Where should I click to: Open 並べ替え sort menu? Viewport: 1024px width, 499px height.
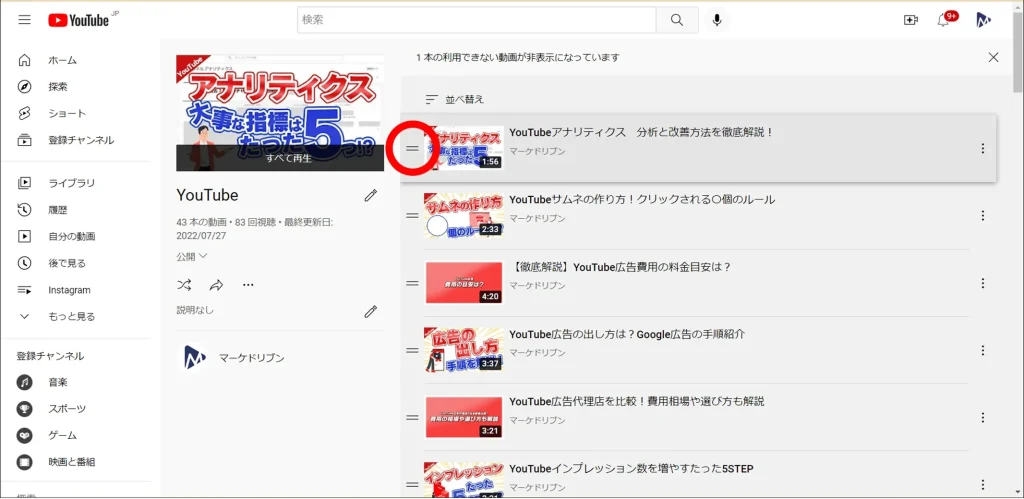(455, 100)
